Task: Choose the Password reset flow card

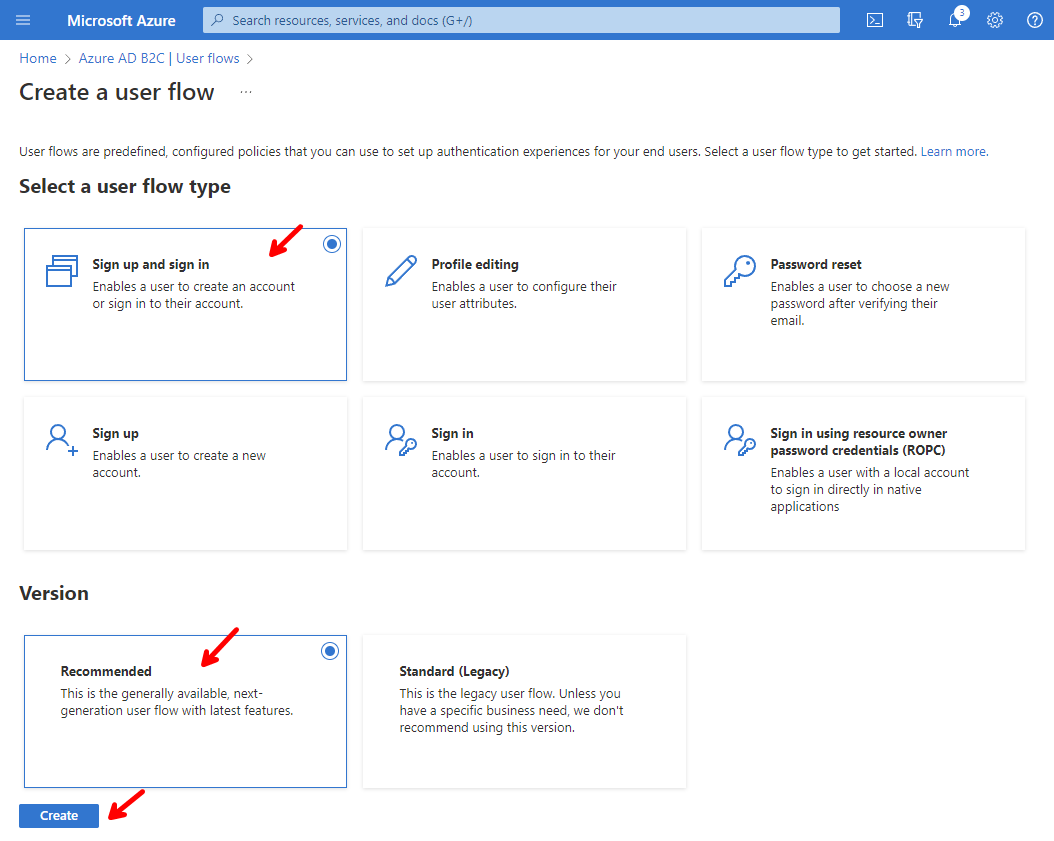Action: pos(863,305)
